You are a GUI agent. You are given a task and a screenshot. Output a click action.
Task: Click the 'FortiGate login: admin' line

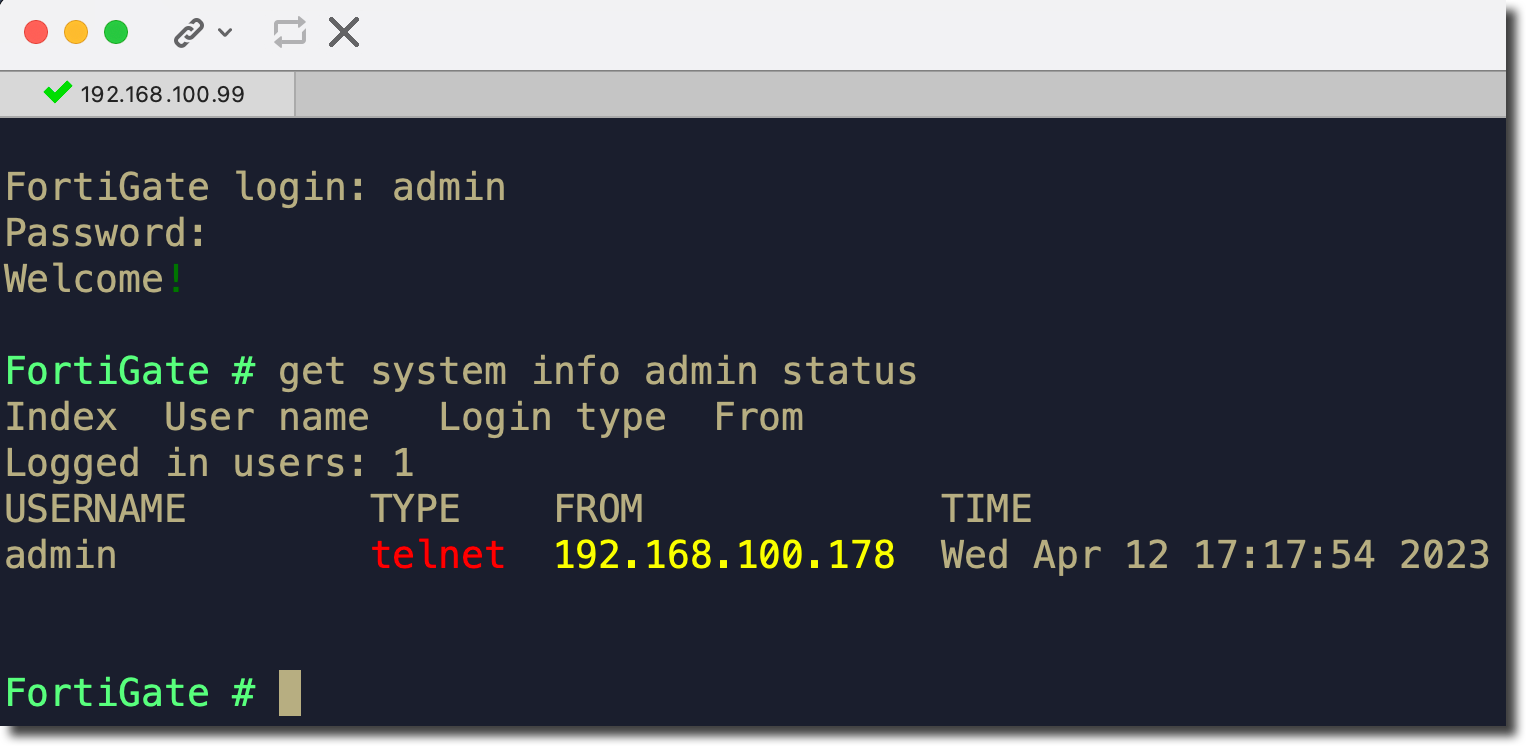coord(255,187)
